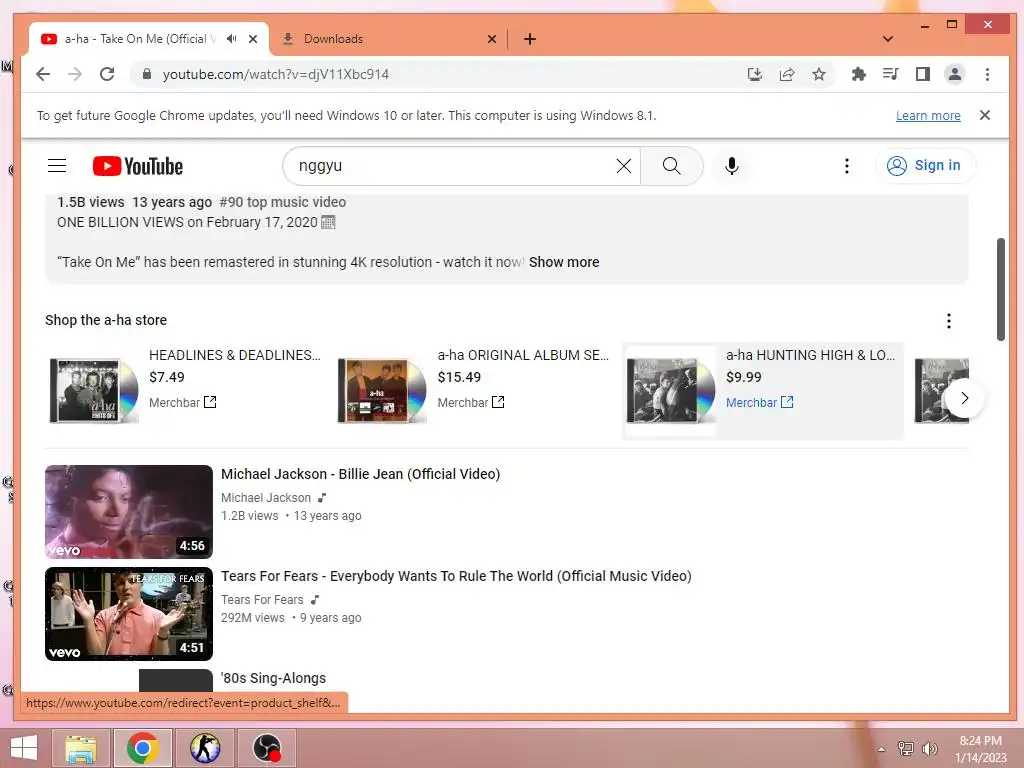Open Michael Jackson - Billie Jean title
This screenshot has width=1024, height=768.
pyautogui.click(x=360, y=474)
